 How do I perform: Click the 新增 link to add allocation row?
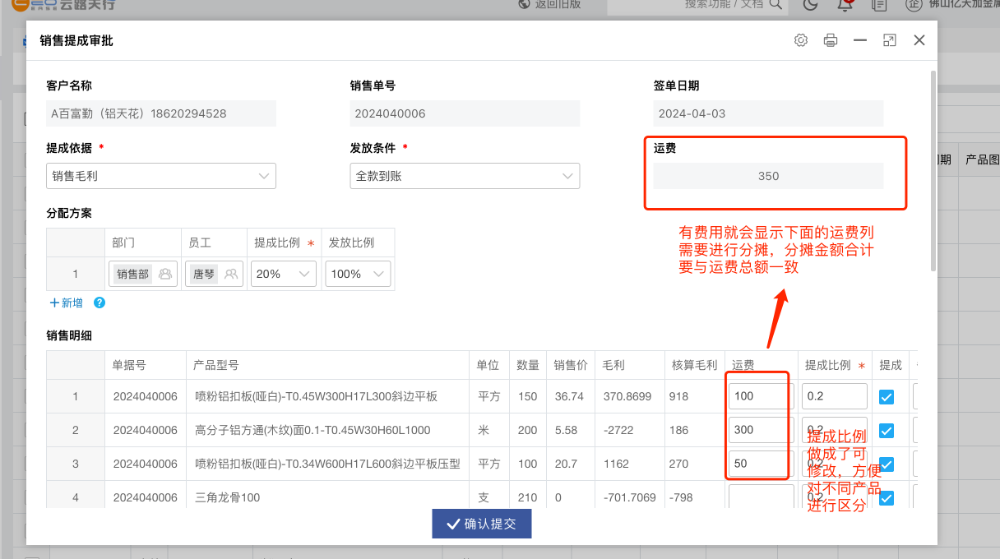66,303
